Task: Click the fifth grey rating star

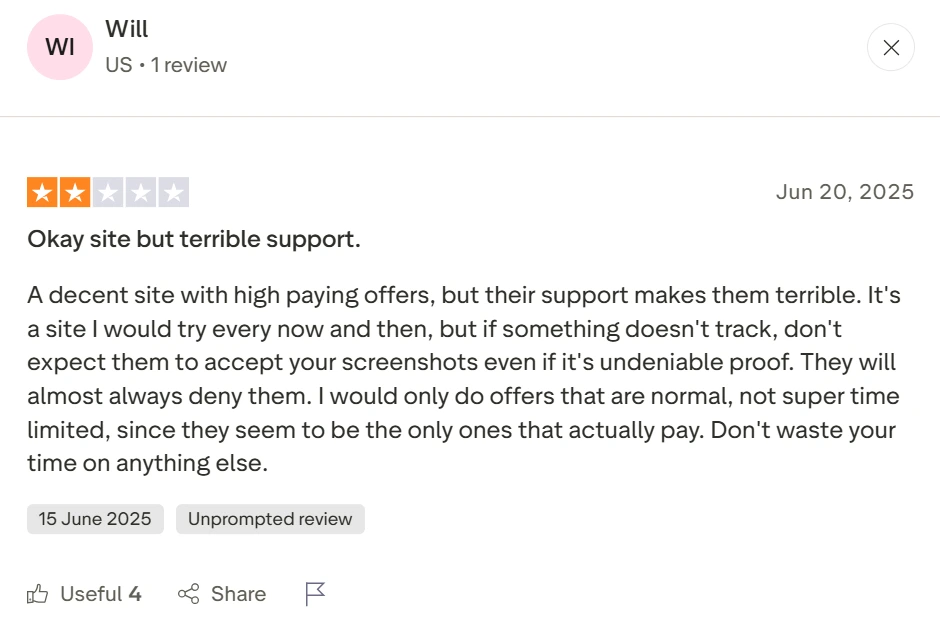Action: point(174,192)
